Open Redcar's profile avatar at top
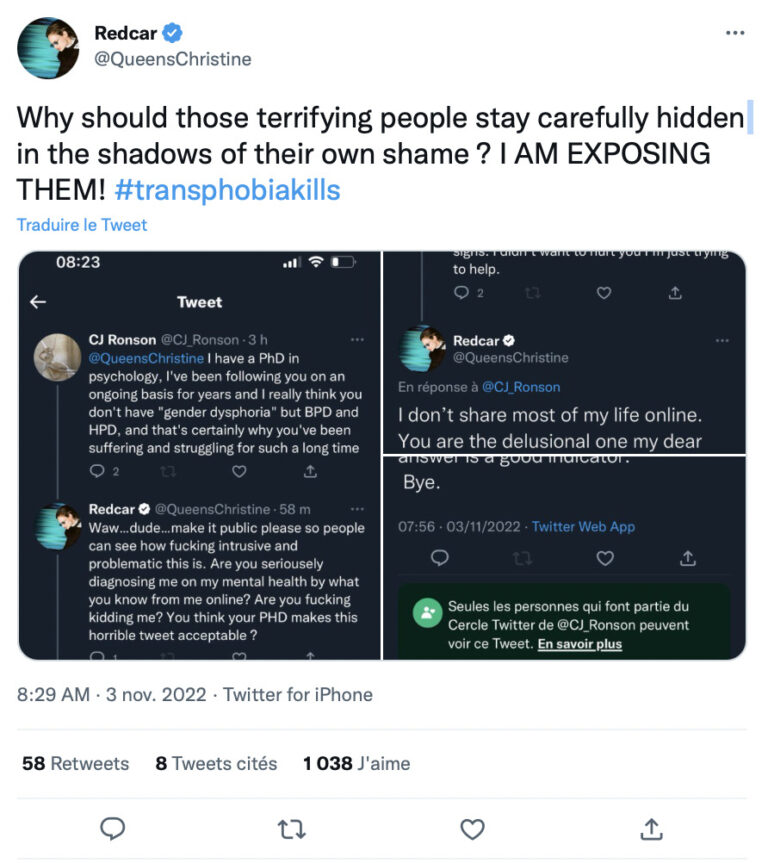768x863 pixels. point(48,47)
